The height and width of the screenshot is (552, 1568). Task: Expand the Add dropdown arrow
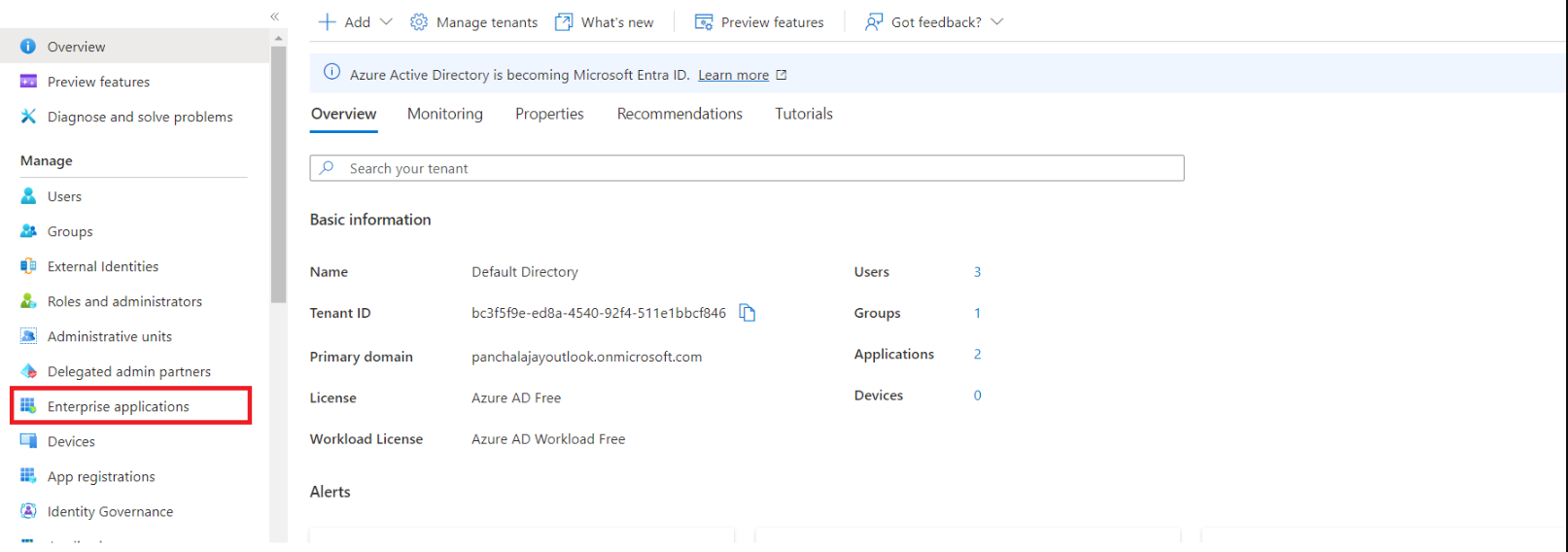[386, 21]
